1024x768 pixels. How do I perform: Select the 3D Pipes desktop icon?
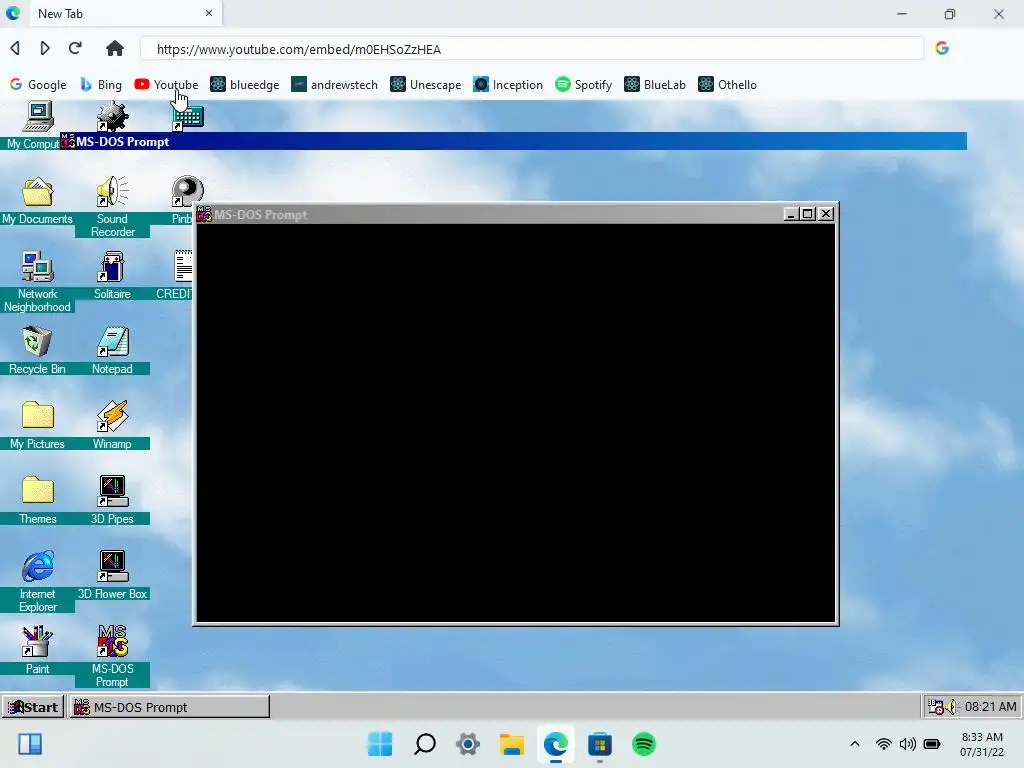112,501
